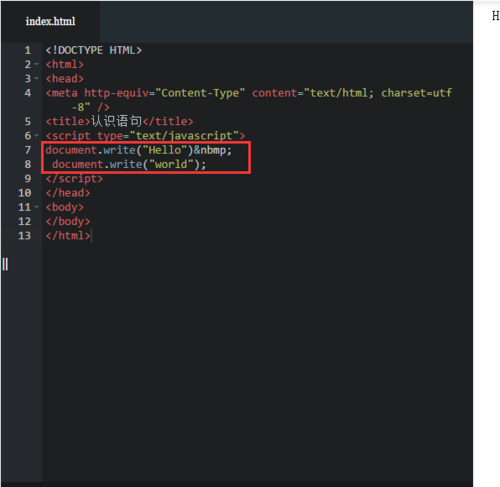
Task: Click the </script> tag on line 9
Action: pyautogui.click(x=74, y=179)
